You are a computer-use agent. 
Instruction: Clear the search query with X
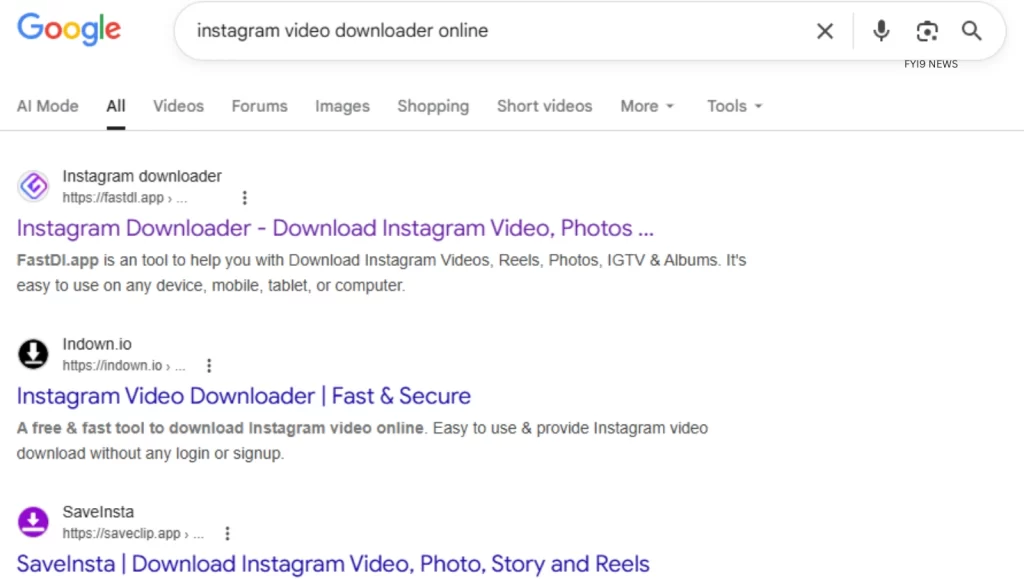825,31
